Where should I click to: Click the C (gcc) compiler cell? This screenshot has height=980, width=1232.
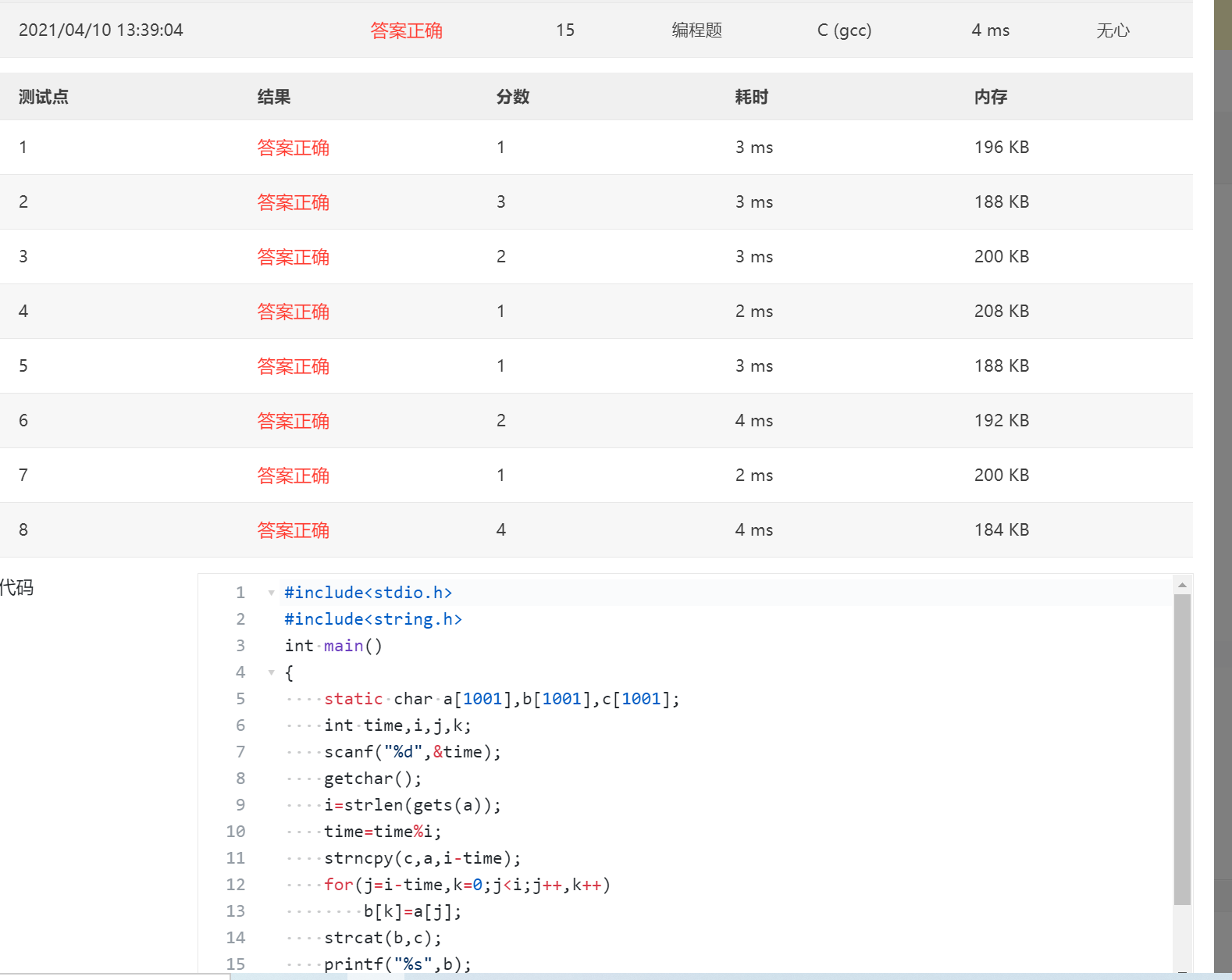point(844,30)
